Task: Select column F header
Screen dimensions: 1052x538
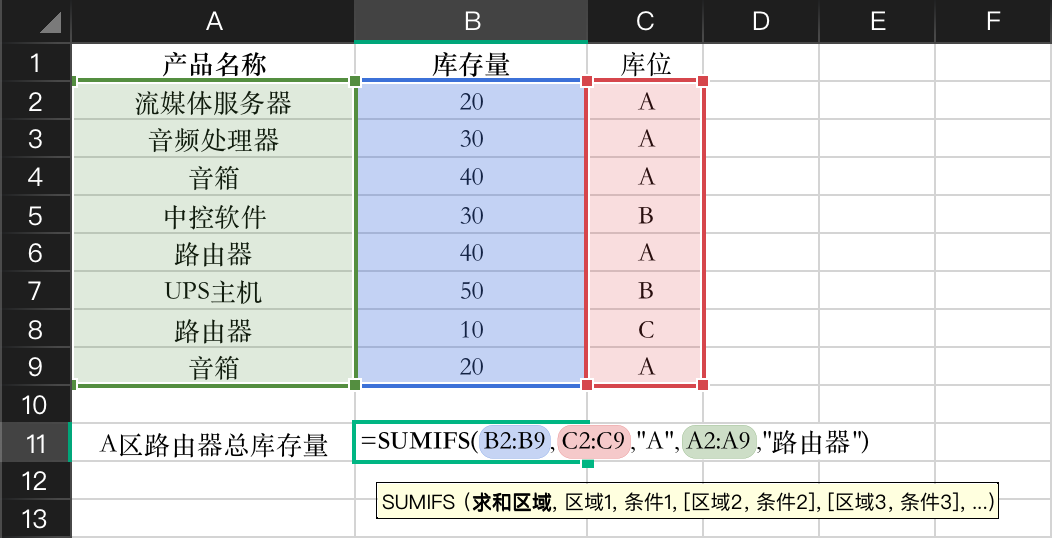Action: 993,21
